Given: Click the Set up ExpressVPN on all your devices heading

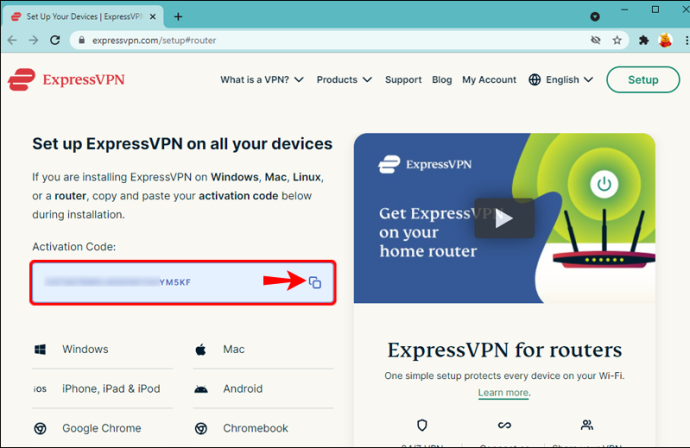Looking at the screenshot, I should [x=182, y=144].
